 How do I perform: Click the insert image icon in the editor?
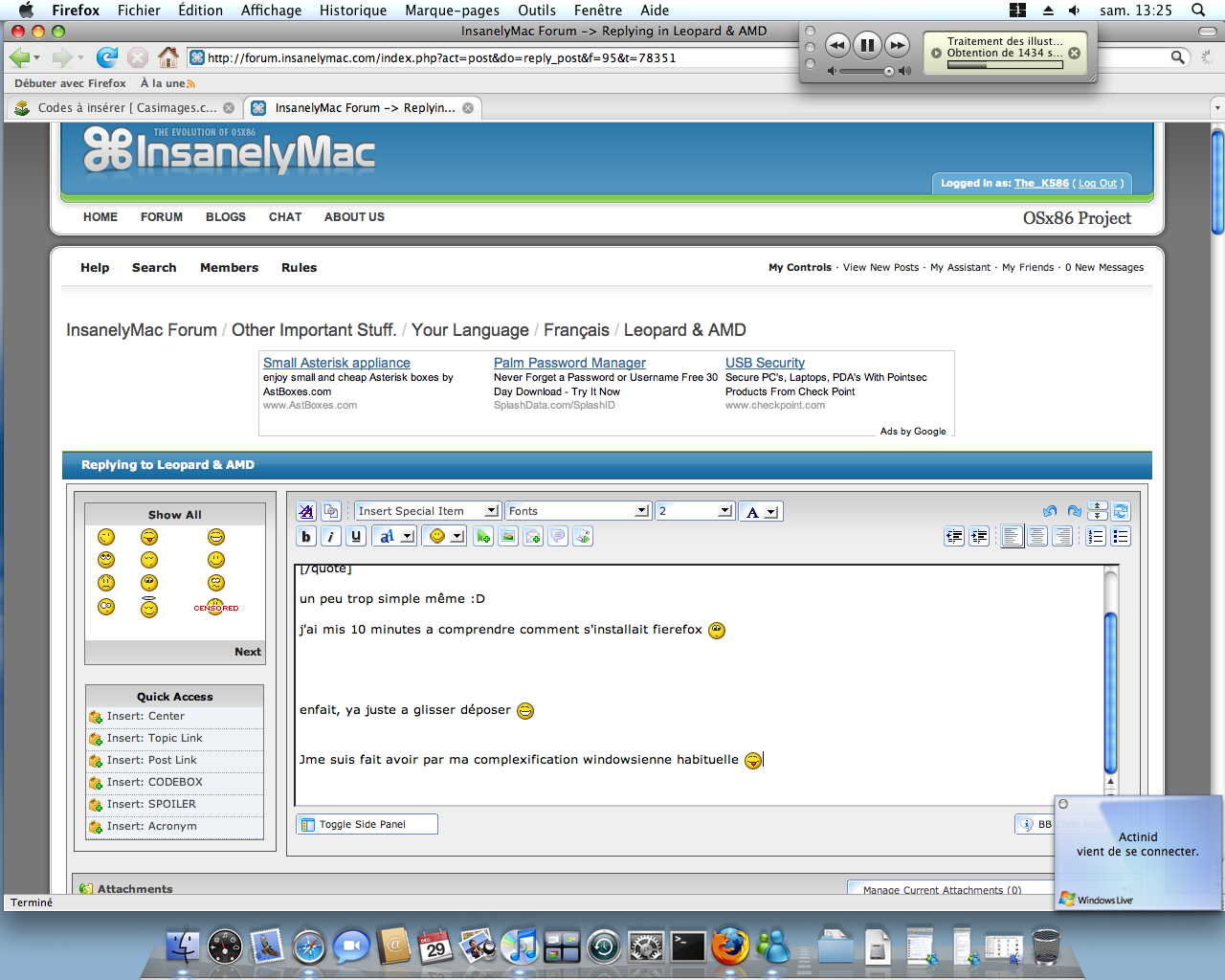pyautogui.click(x=508, y=536)
